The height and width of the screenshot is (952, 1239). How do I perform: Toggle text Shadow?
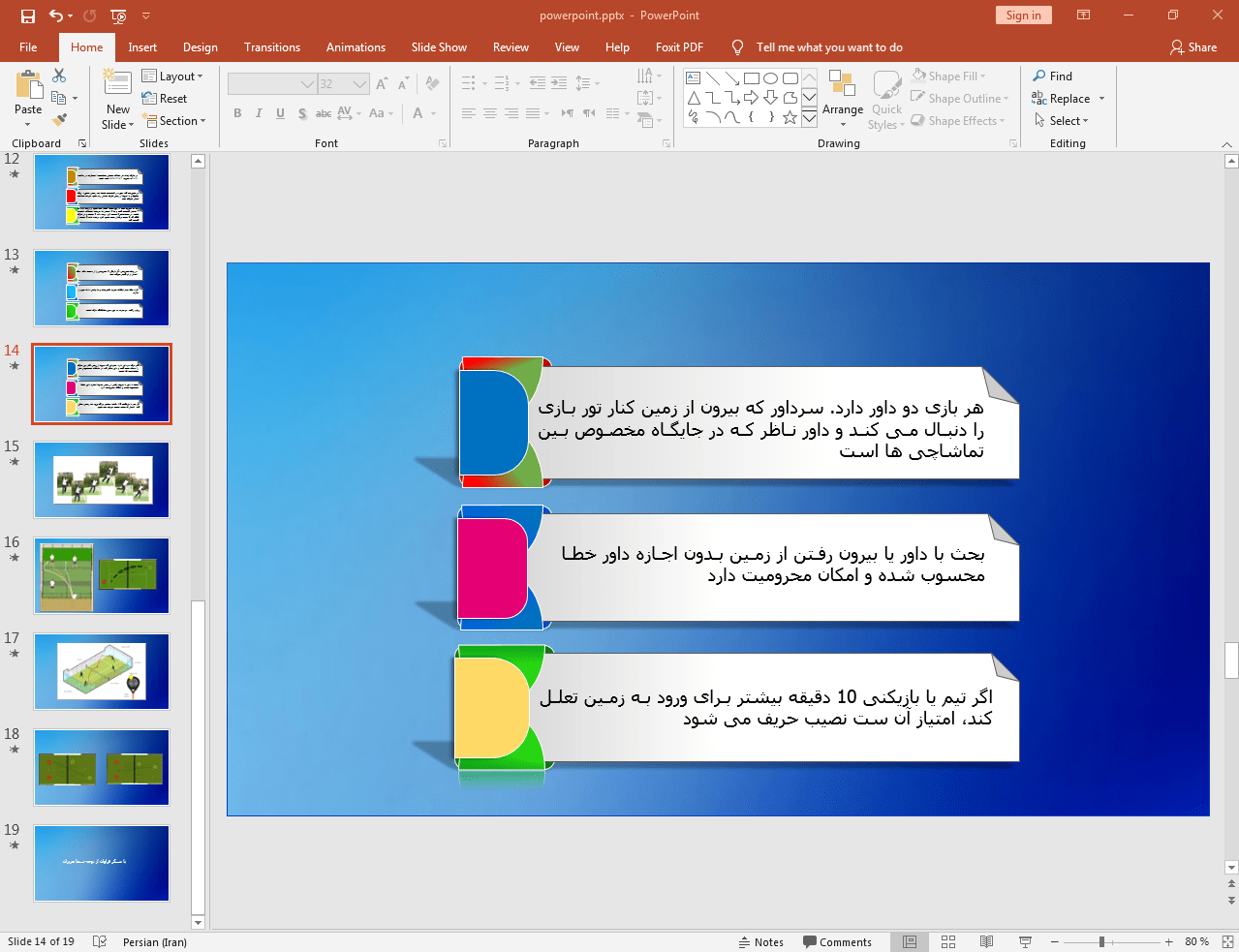(x=302, y=113)
